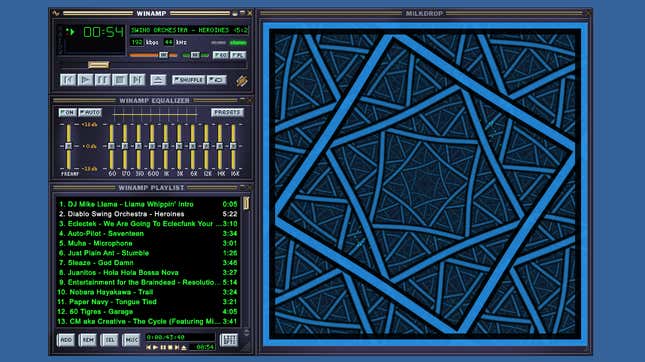Click mini next-track icon in playlist footer
This screenshot has height=362, width=645.
pyautogui.click(x=177, y=348)
